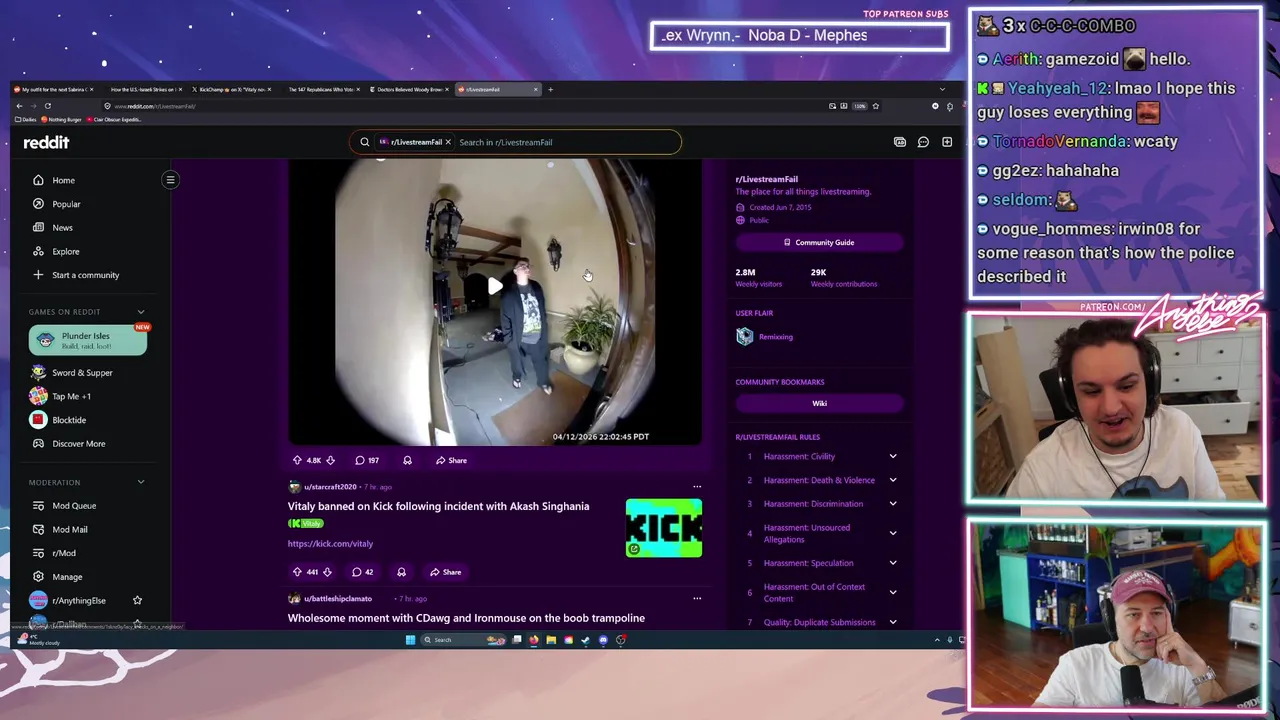Open https://kick.com/vitaly link
The width and height of the screenshot is (1280, 720).
coord(330,544)
